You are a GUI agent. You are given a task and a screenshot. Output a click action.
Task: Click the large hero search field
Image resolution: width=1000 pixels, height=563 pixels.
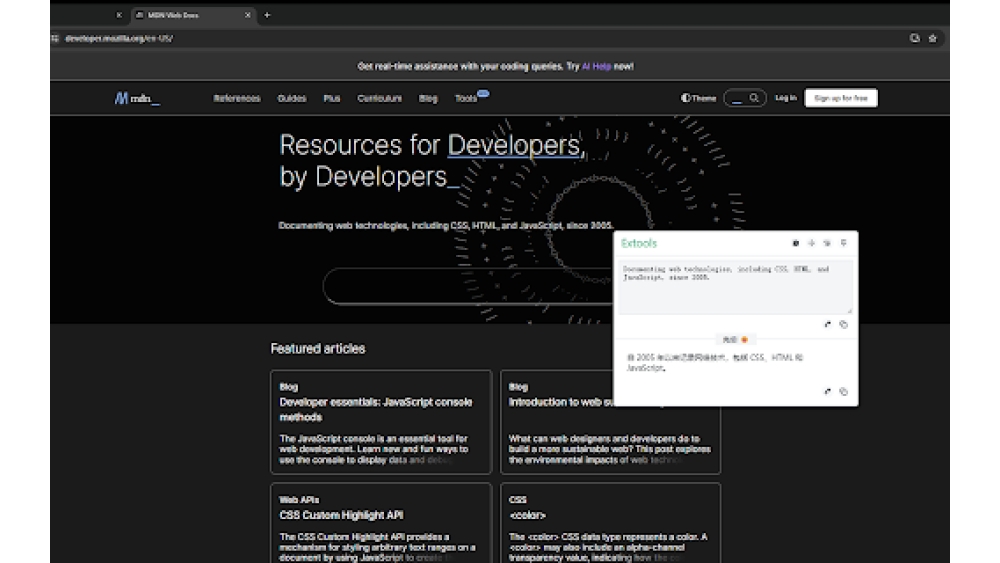(x=469, y=286)
